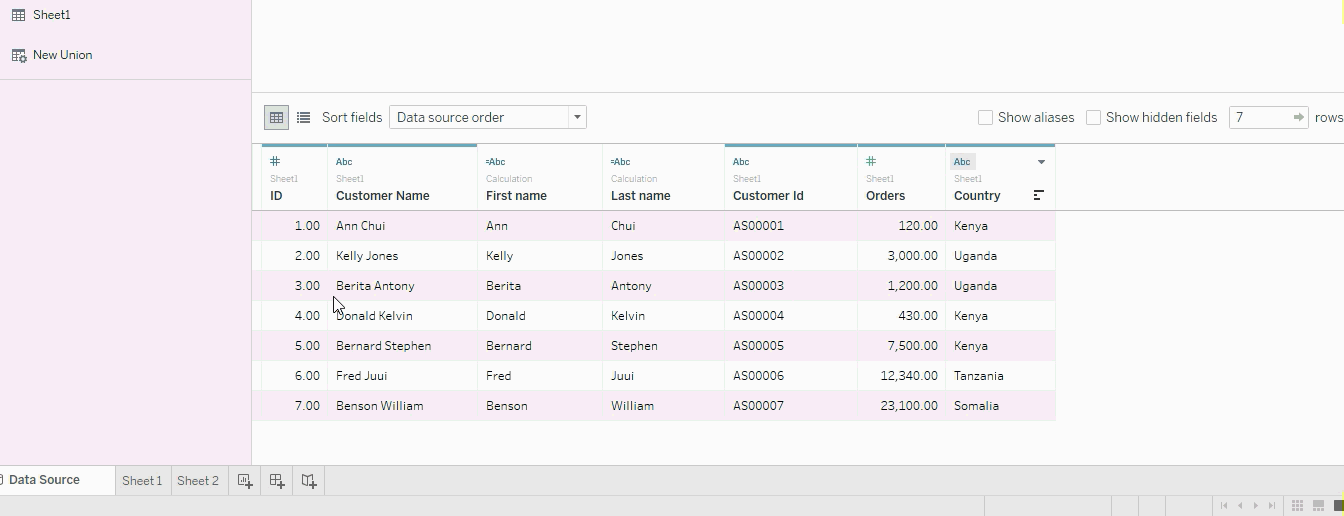Switch to Sheet 2 tab
This screenshot has height=516, width=1344.
click(198, 481)
